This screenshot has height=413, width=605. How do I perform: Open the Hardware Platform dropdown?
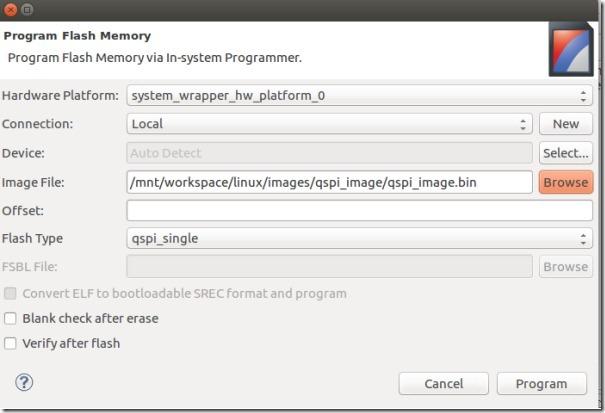[x=359, y=95]
